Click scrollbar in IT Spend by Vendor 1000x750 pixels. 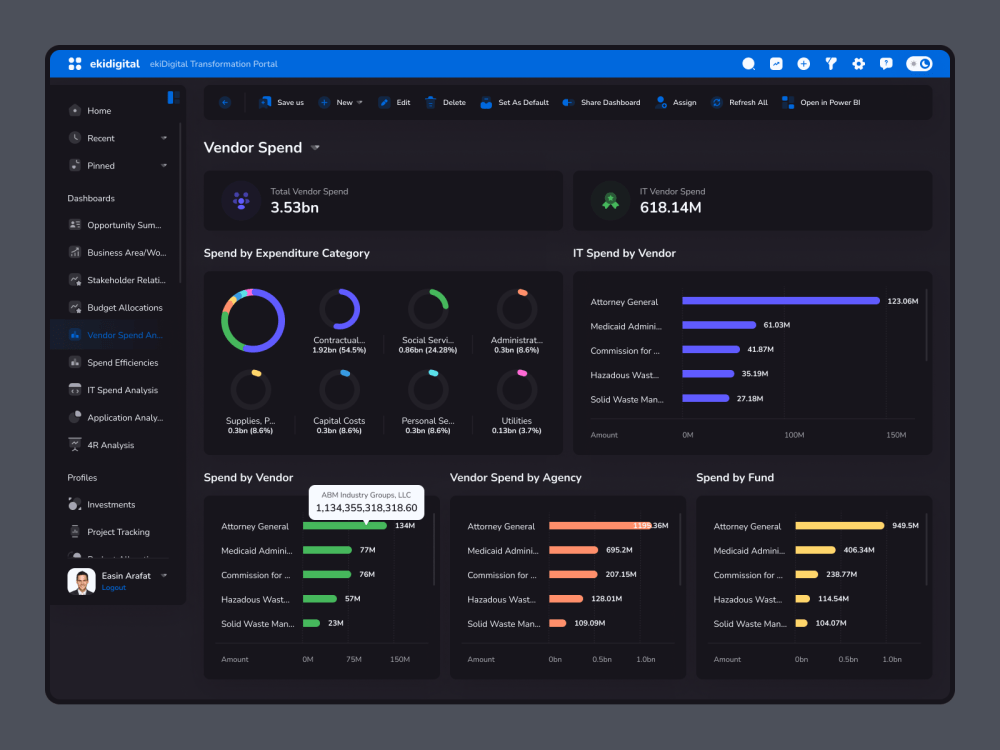926,325
